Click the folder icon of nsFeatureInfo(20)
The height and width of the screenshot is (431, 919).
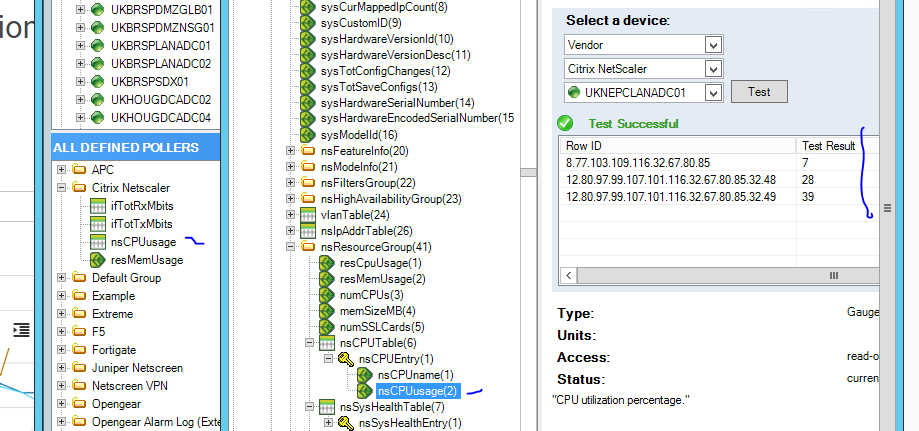click(308, 151)
